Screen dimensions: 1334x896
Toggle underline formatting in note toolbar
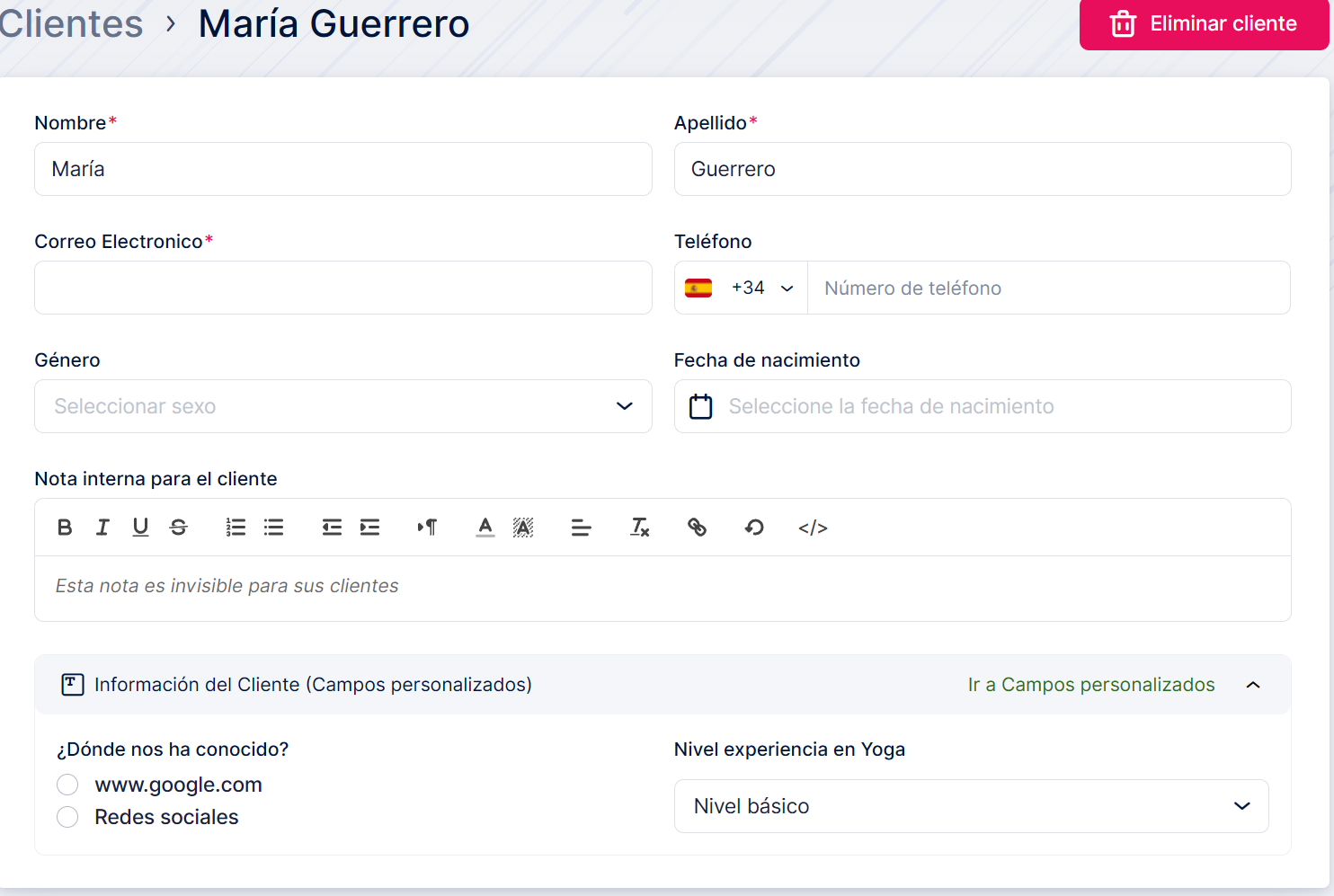140,528
